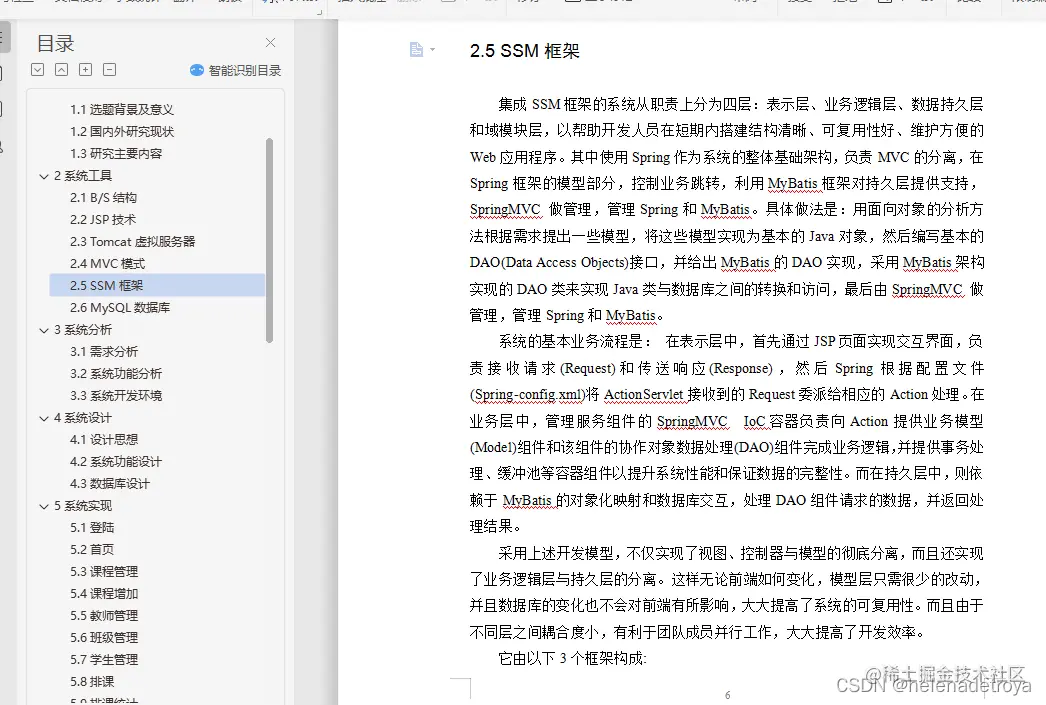Go to 4.1 设计思想
This screenshot has width=1046, height=705.
tap(104, 440)
